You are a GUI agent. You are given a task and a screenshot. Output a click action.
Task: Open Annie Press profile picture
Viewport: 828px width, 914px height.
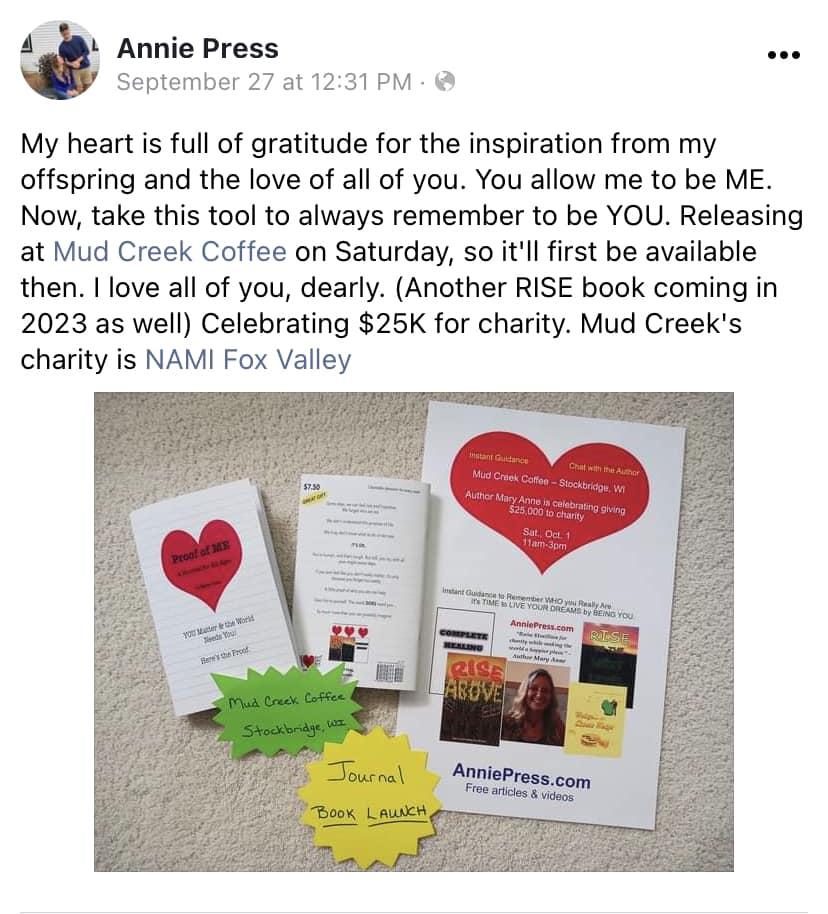pos(59,59)
